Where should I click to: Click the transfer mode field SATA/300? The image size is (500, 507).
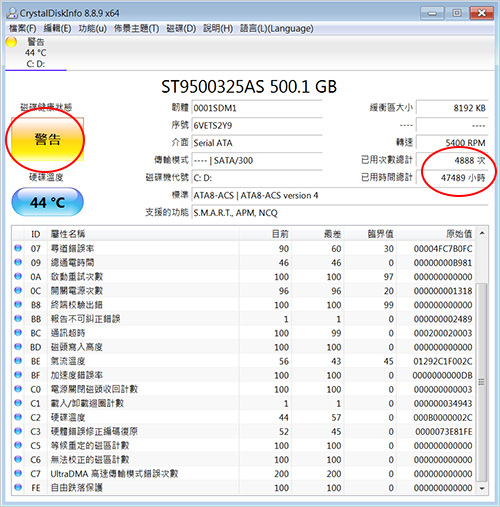click(257, 160)
